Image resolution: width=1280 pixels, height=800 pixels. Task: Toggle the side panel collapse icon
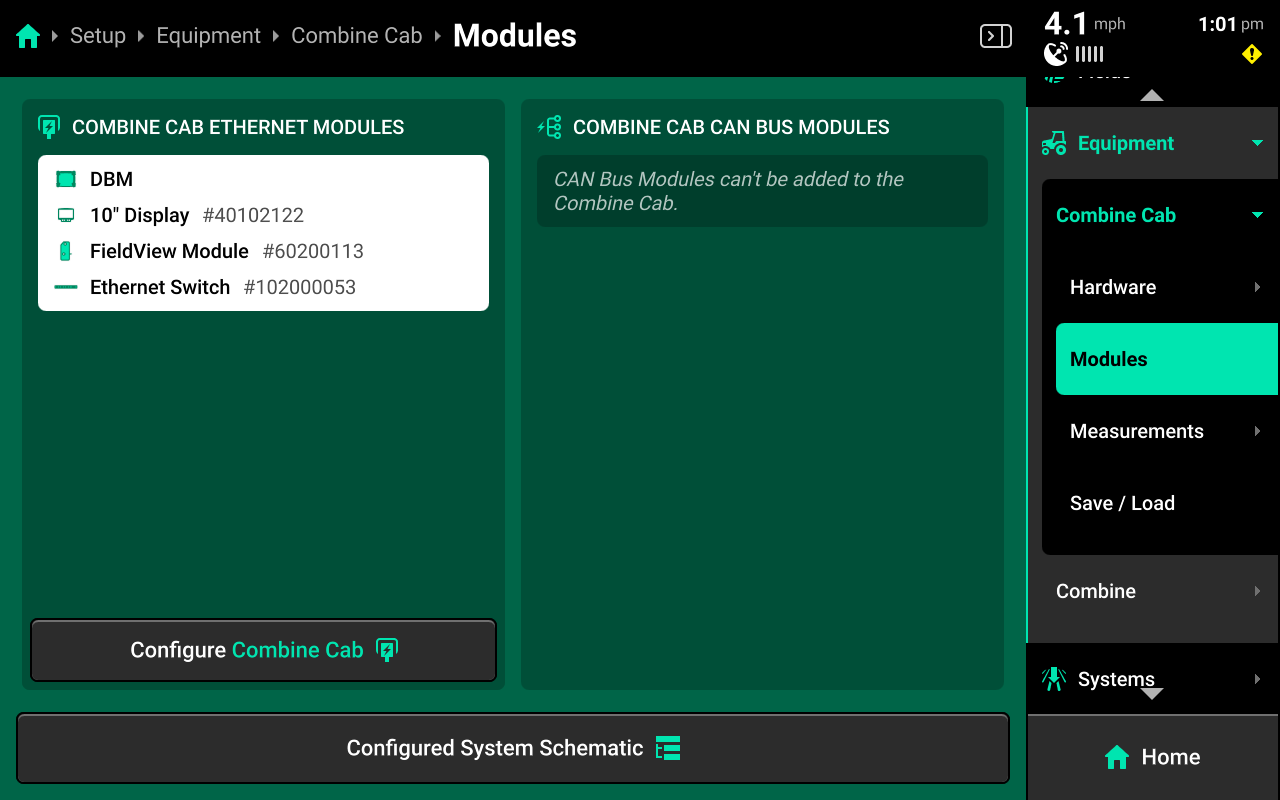[995, 37]
